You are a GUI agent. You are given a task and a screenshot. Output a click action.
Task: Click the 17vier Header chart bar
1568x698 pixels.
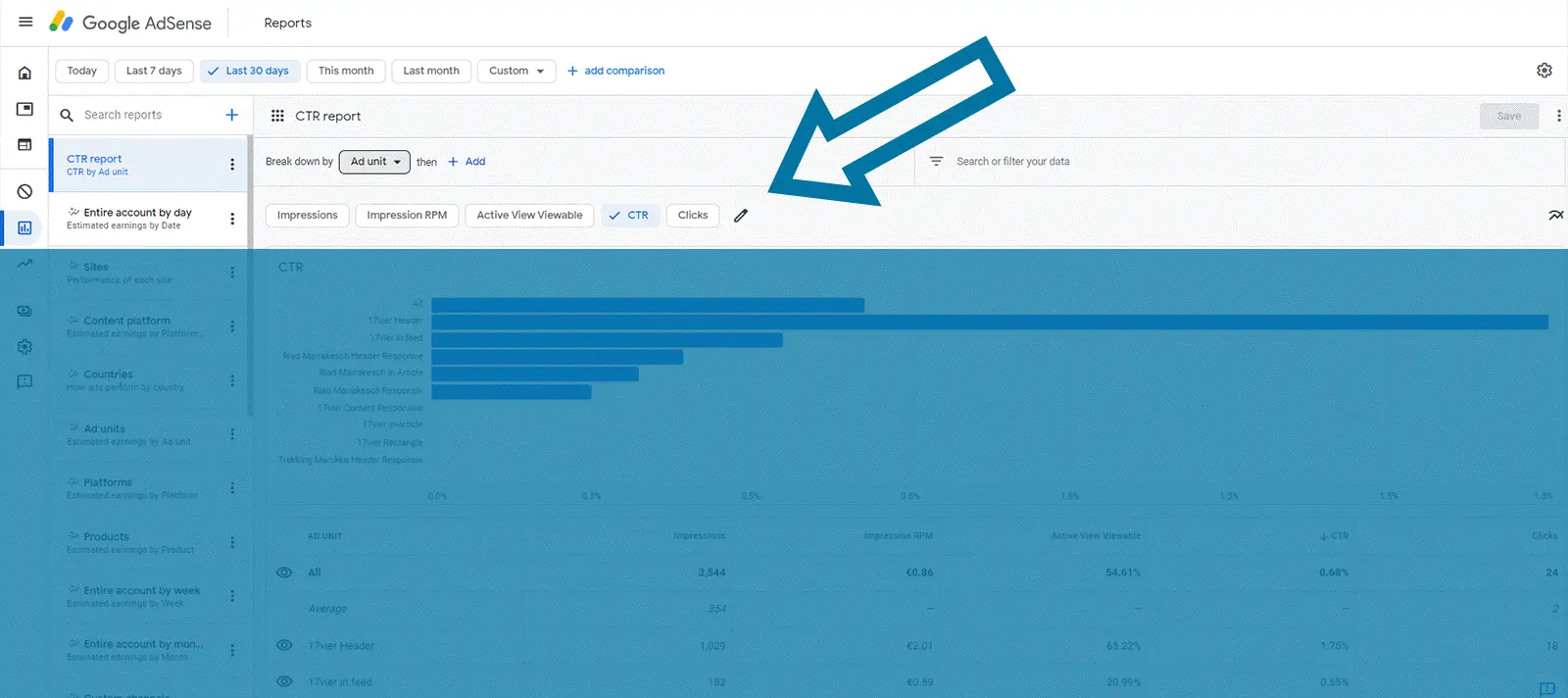990,322
